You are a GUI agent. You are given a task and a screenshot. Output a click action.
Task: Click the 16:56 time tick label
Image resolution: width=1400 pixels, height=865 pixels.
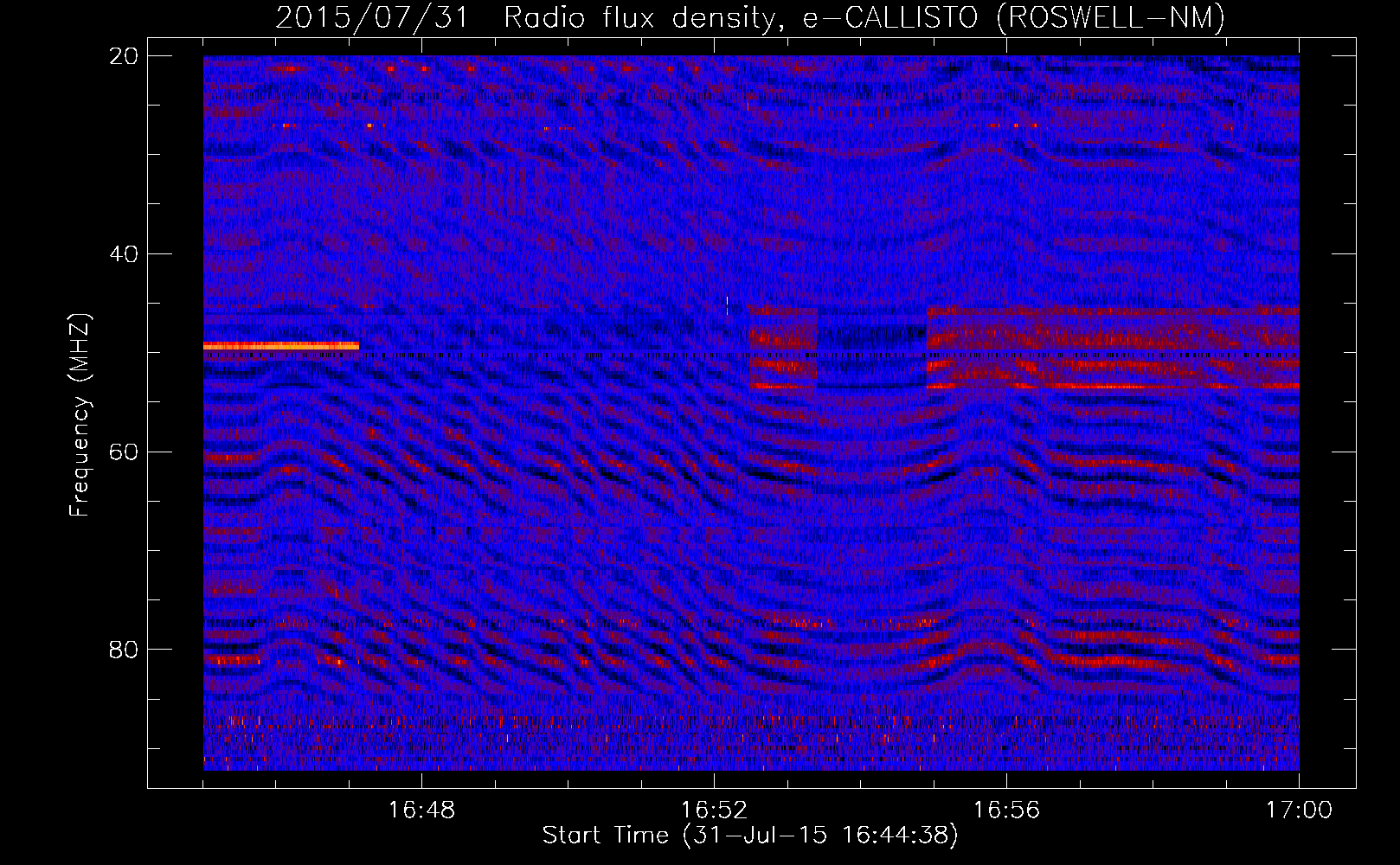[x=1006, y=811]
